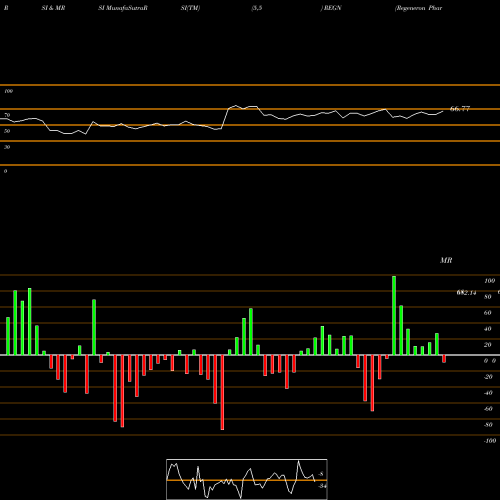Click the 'SI(TM)' header label
500x500 pixels.
[x=190, y=8]
